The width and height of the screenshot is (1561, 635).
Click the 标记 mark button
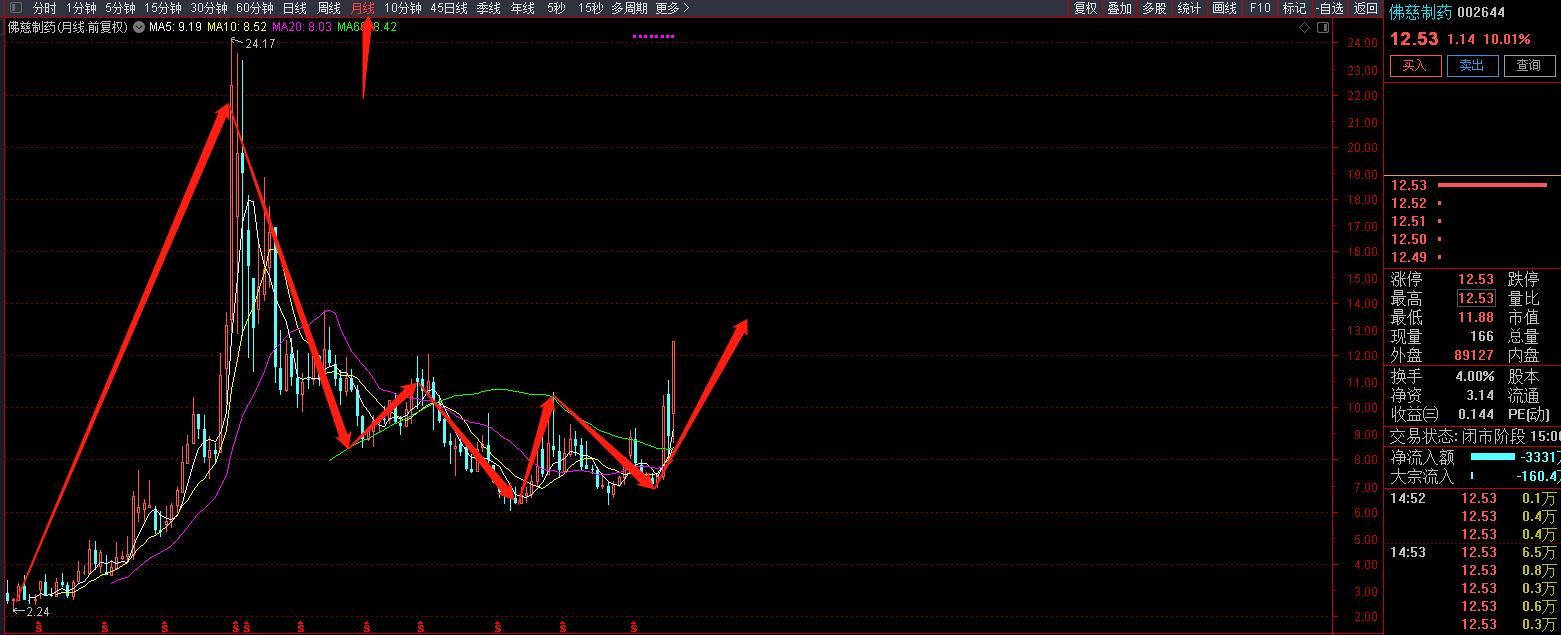(1294, 8)
